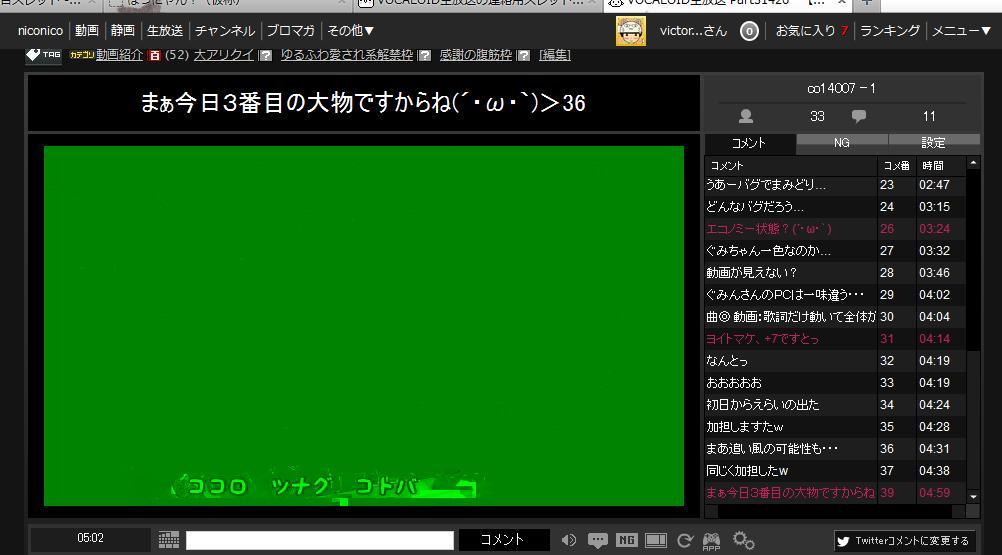Click the notification count circle icon
The image size is (1002, 555).
pos(749,31)
